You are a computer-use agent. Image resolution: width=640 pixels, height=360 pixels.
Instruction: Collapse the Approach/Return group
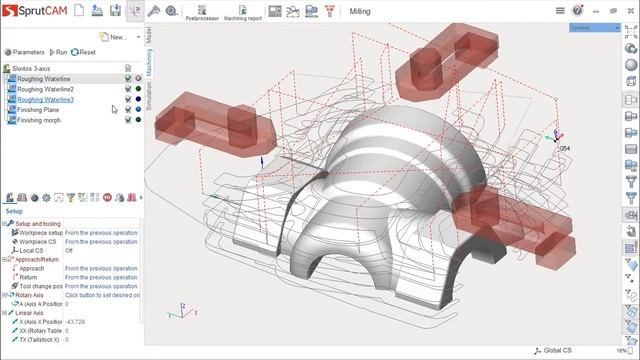4,260
